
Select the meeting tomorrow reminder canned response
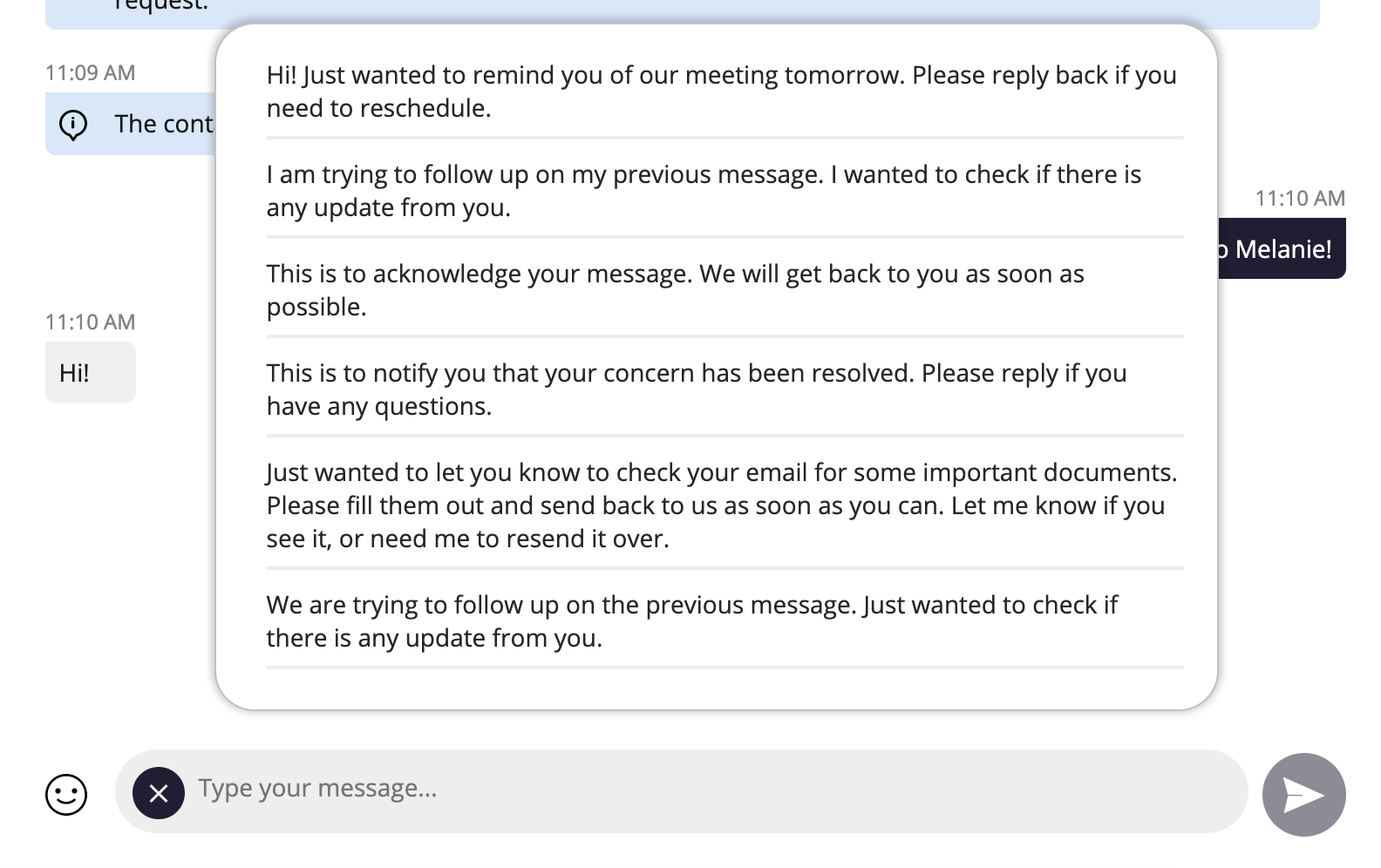[x=724, y=92]
